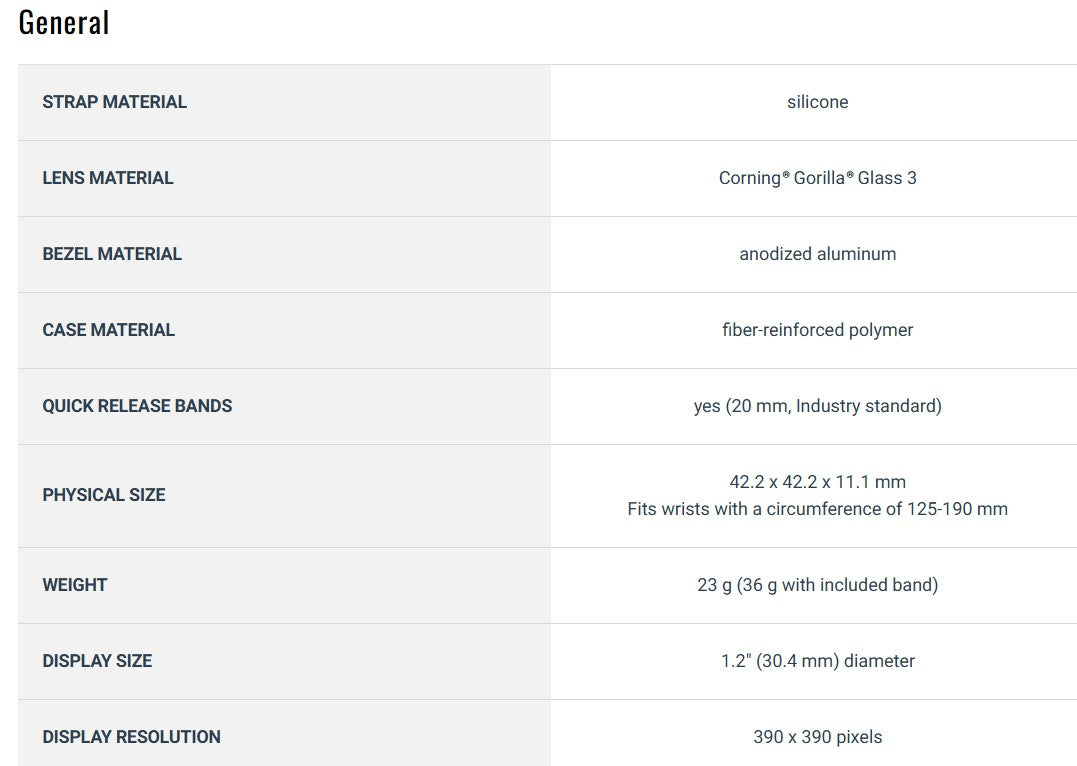This screenshot has width=1077, height=766.
Task: Click the STRAP MATERIAL label
Action: tap(114, 102)
